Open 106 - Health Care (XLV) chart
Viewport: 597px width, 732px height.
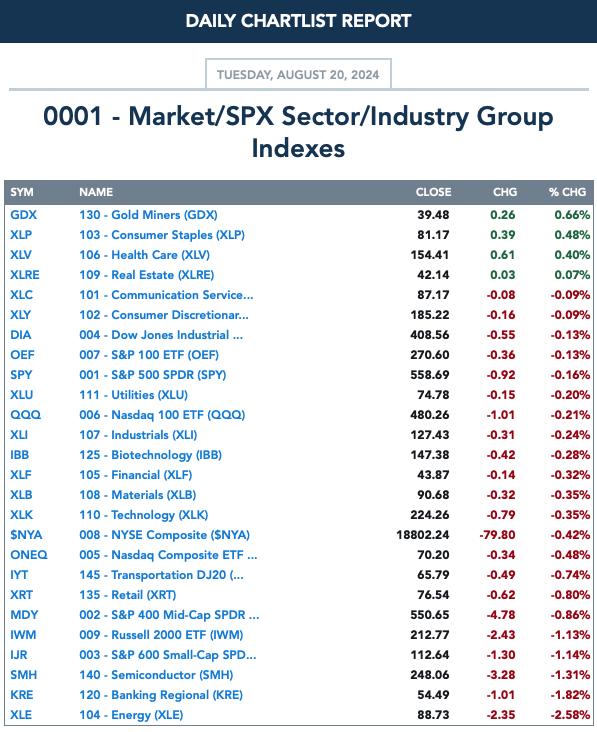click(x=144, y=255)
